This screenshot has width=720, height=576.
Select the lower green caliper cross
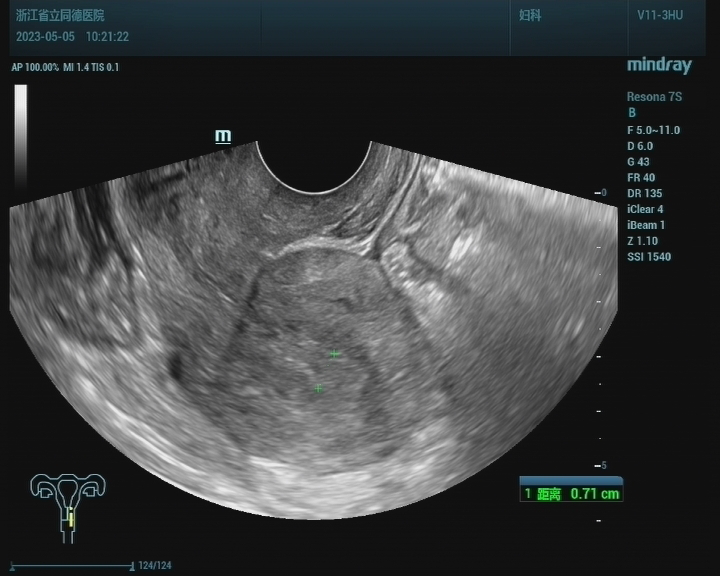(319, 388)
